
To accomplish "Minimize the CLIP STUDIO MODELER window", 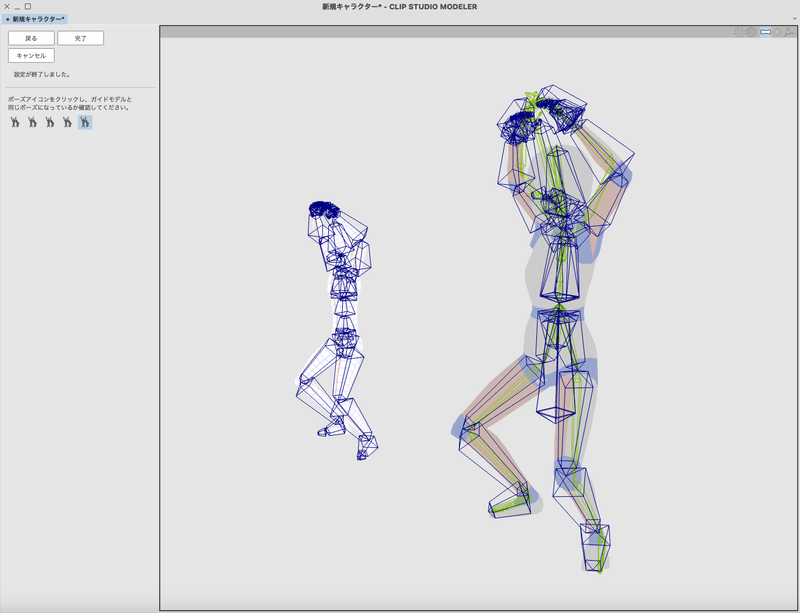I will 16,6.
